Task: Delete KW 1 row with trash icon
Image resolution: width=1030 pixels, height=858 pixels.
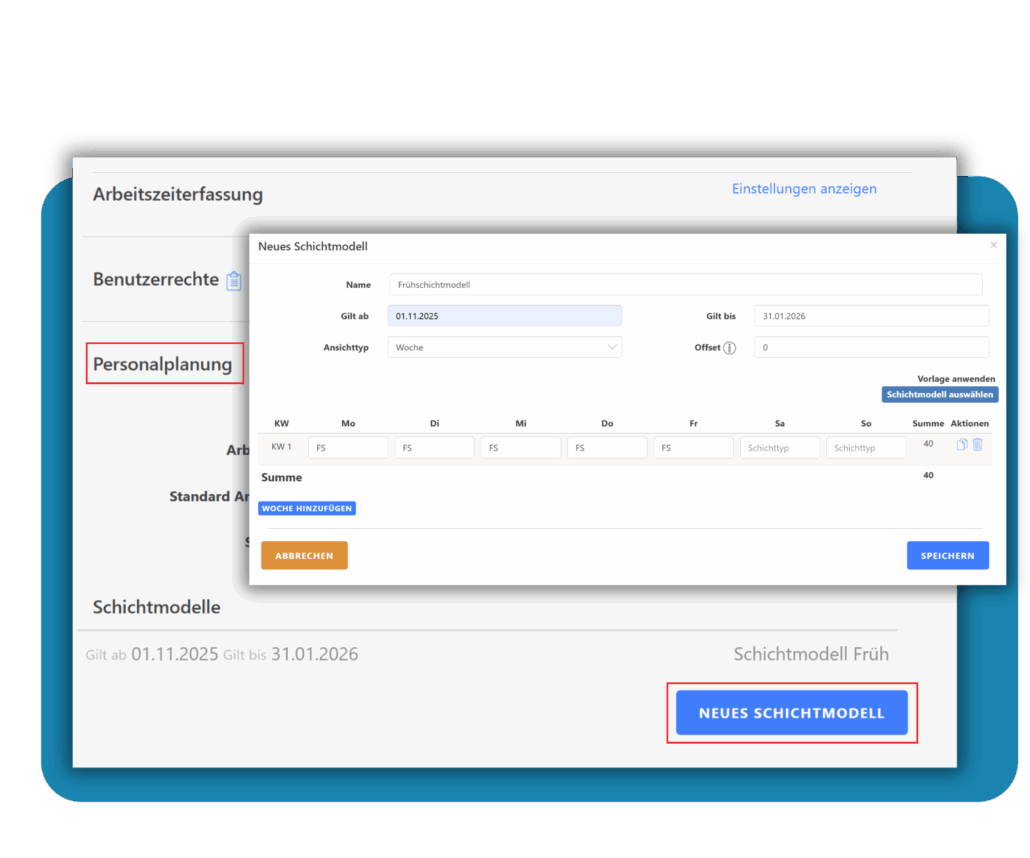Action: coord(978,445)
